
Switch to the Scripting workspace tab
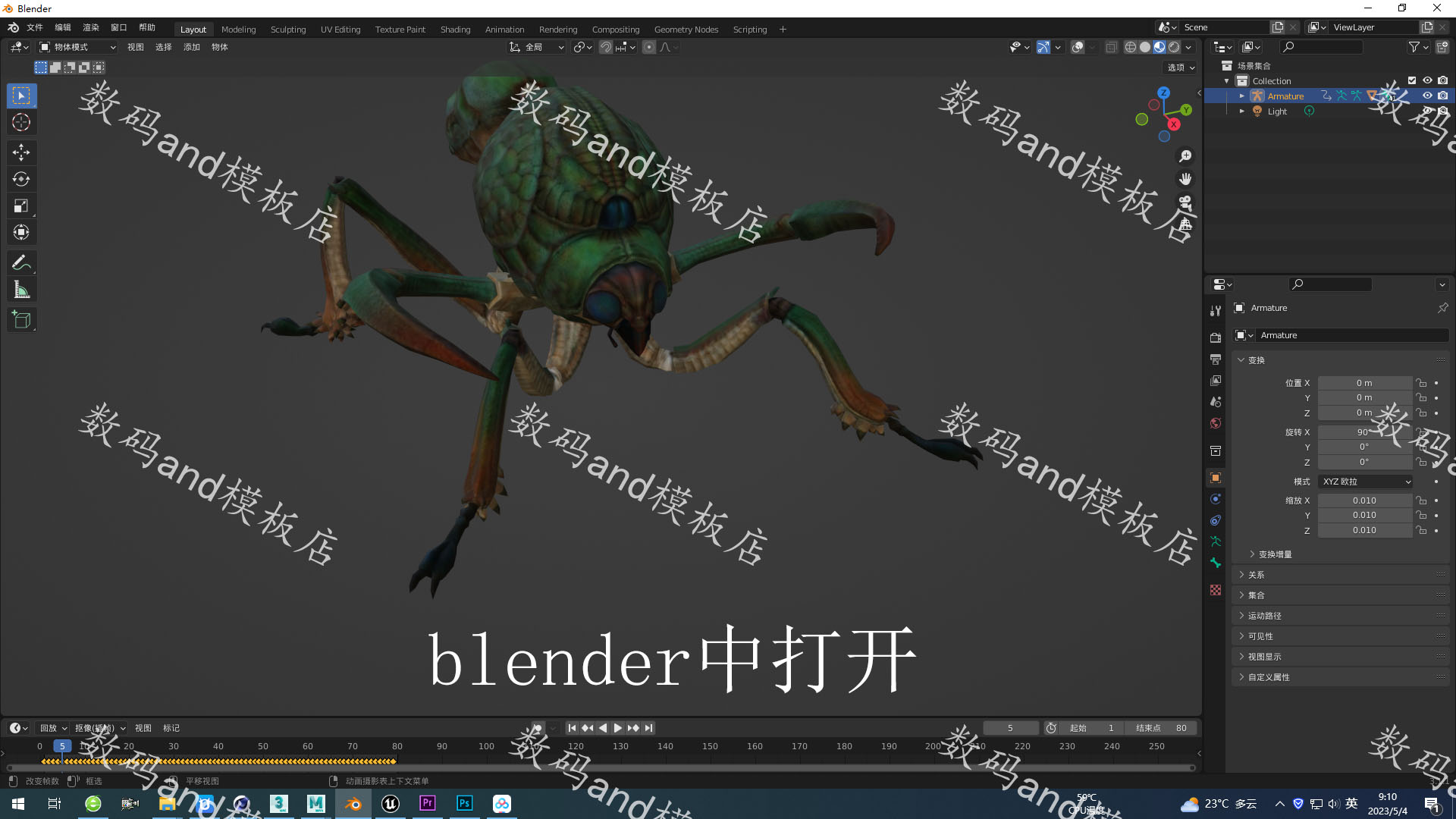[x=750, y=30]
